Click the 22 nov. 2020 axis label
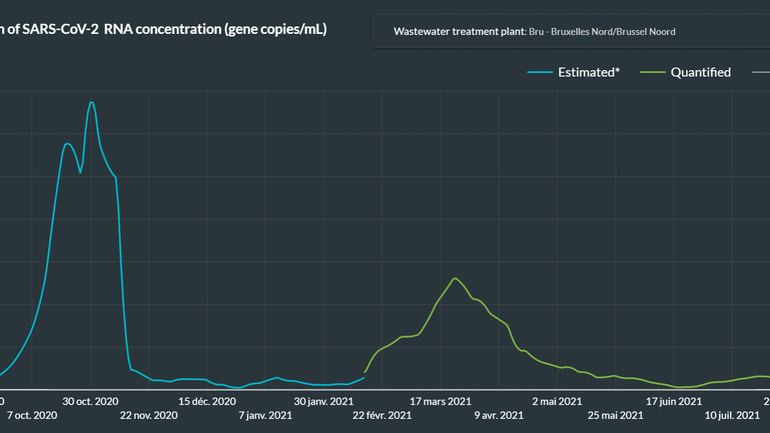770x433 pixels. (x=148, y=415)
